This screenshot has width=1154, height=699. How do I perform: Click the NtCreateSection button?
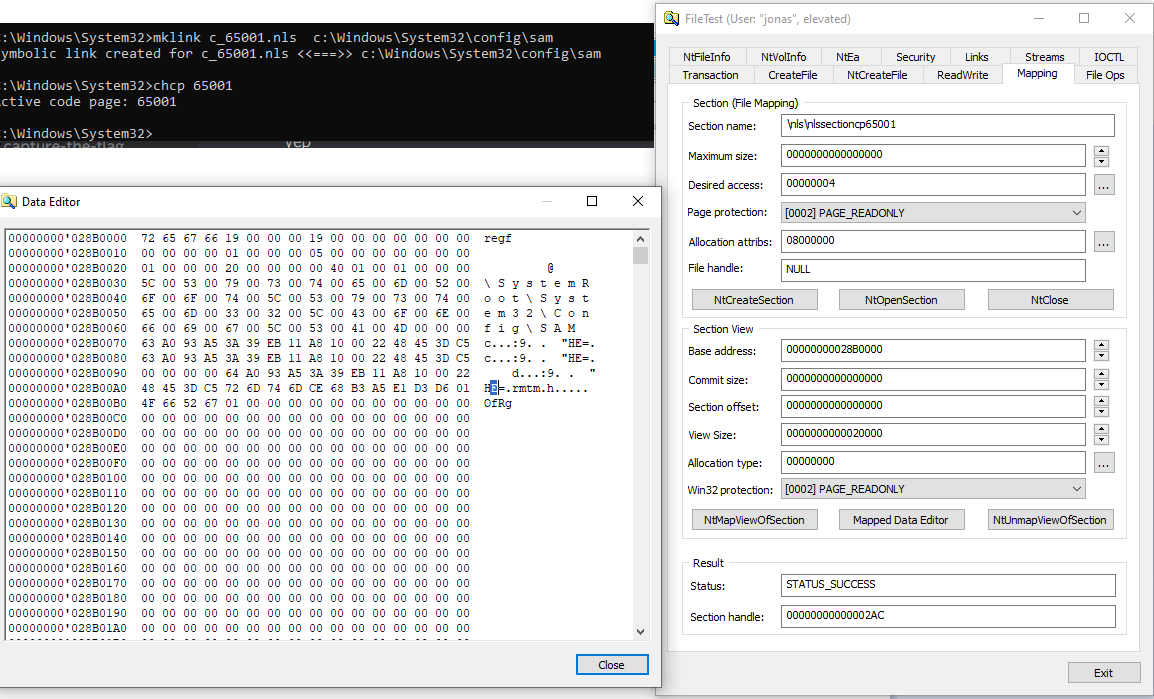click(x=754, y=299)
